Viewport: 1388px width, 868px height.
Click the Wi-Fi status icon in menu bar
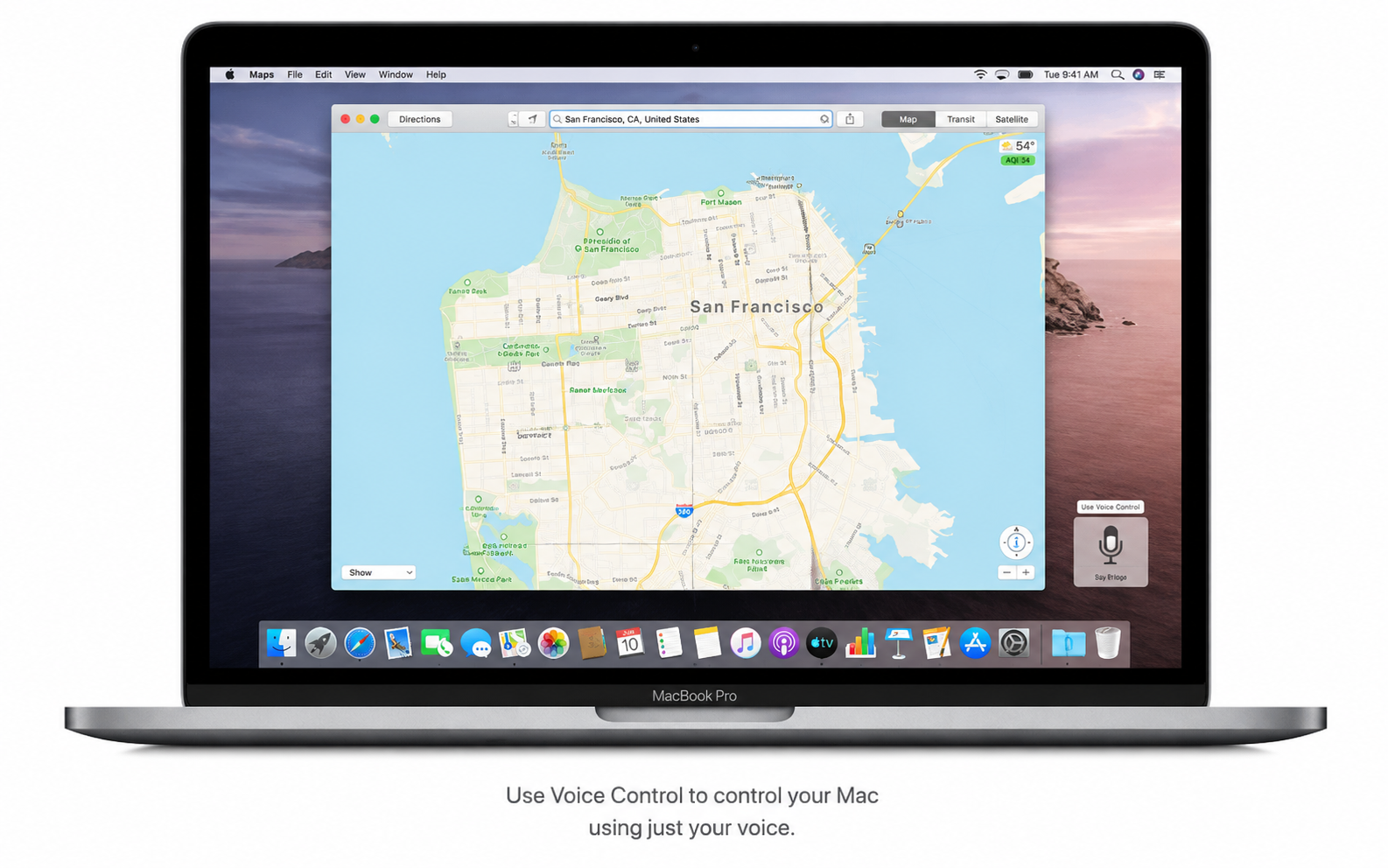point(980,75)
